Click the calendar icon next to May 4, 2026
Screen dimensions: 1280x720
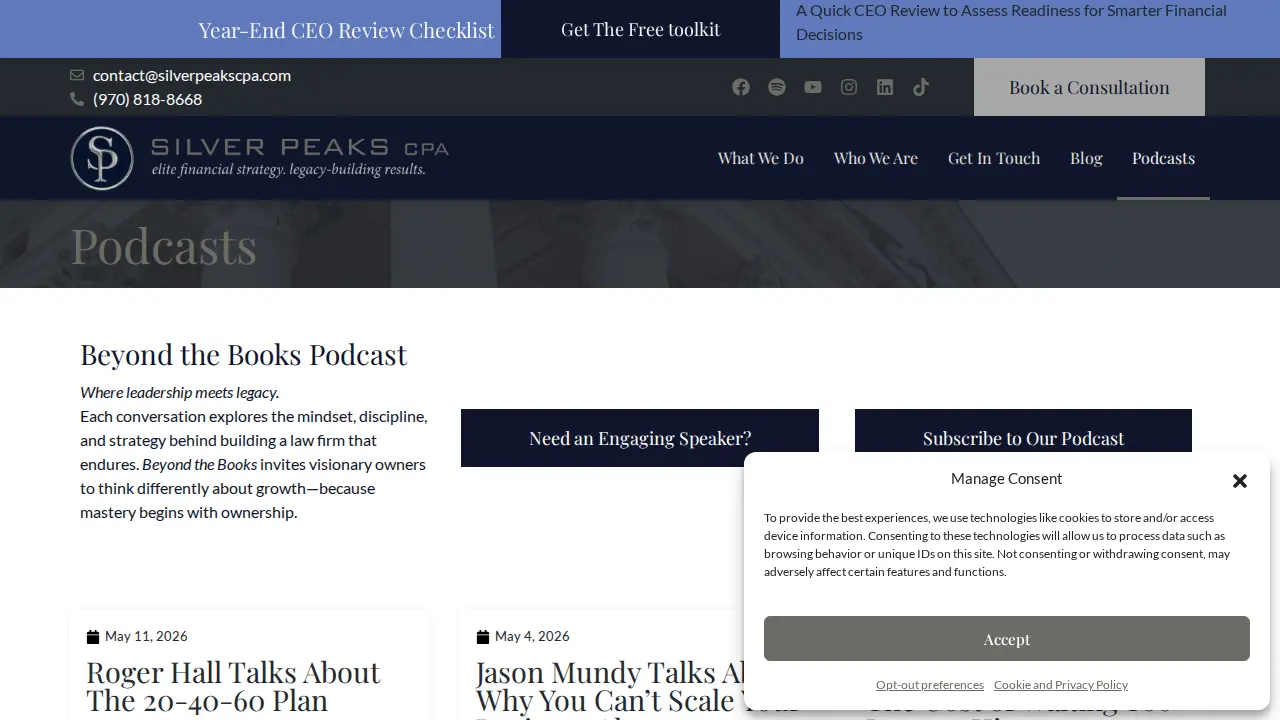483,637
